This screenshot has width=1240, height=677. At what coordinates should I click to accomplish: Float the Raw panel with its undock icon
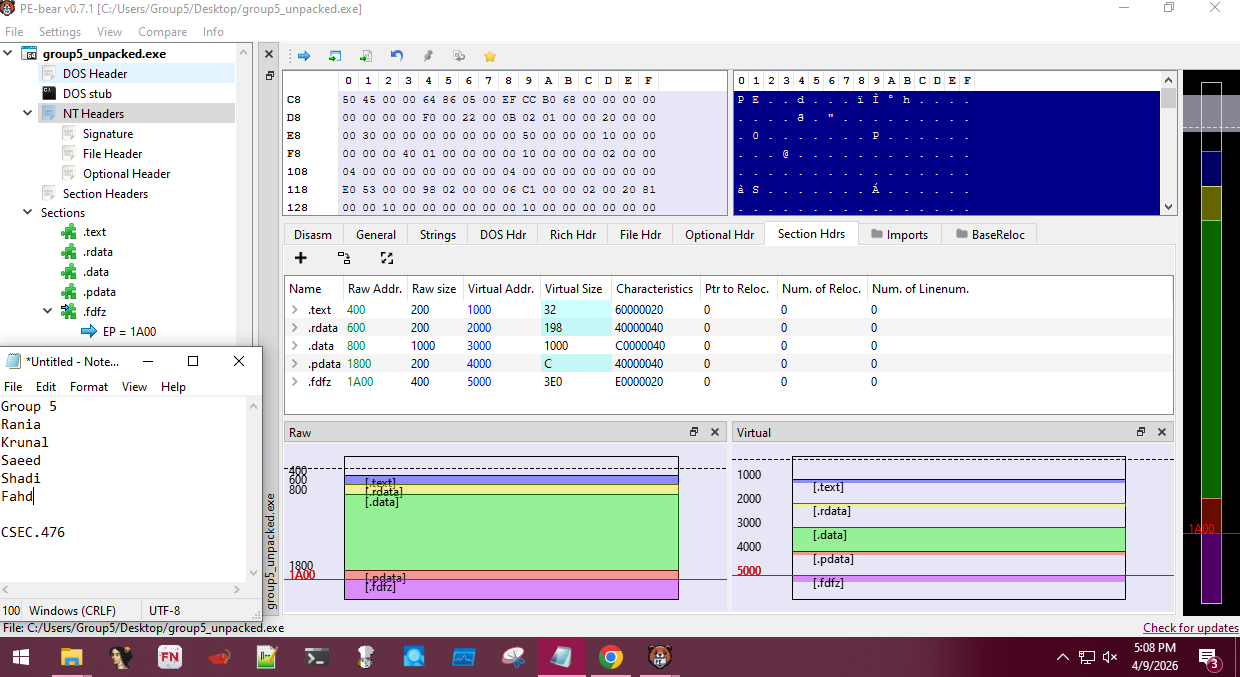(694, 432)
